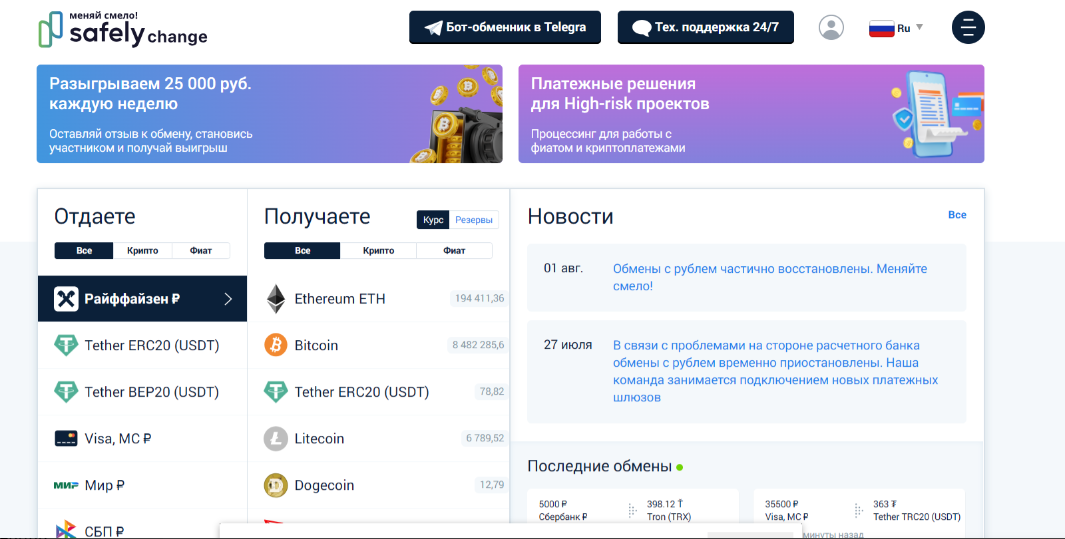Choose 'СБП ₽' to give
1065x539 pixels.
pos(143,524)
